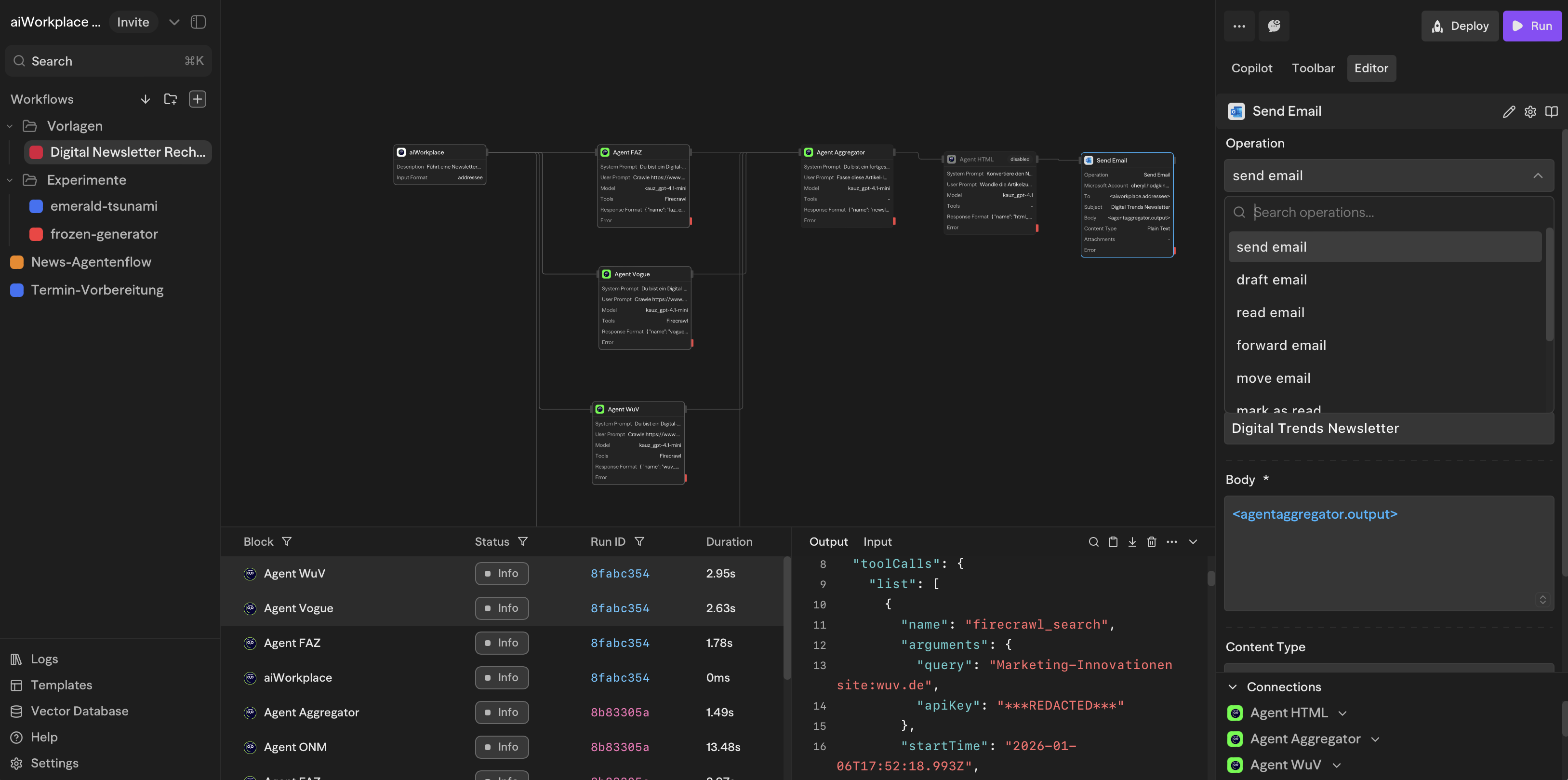Toggle the sidebar split-view icon
Viewport: 1568px width, 780px height.
tap(199, 21)
